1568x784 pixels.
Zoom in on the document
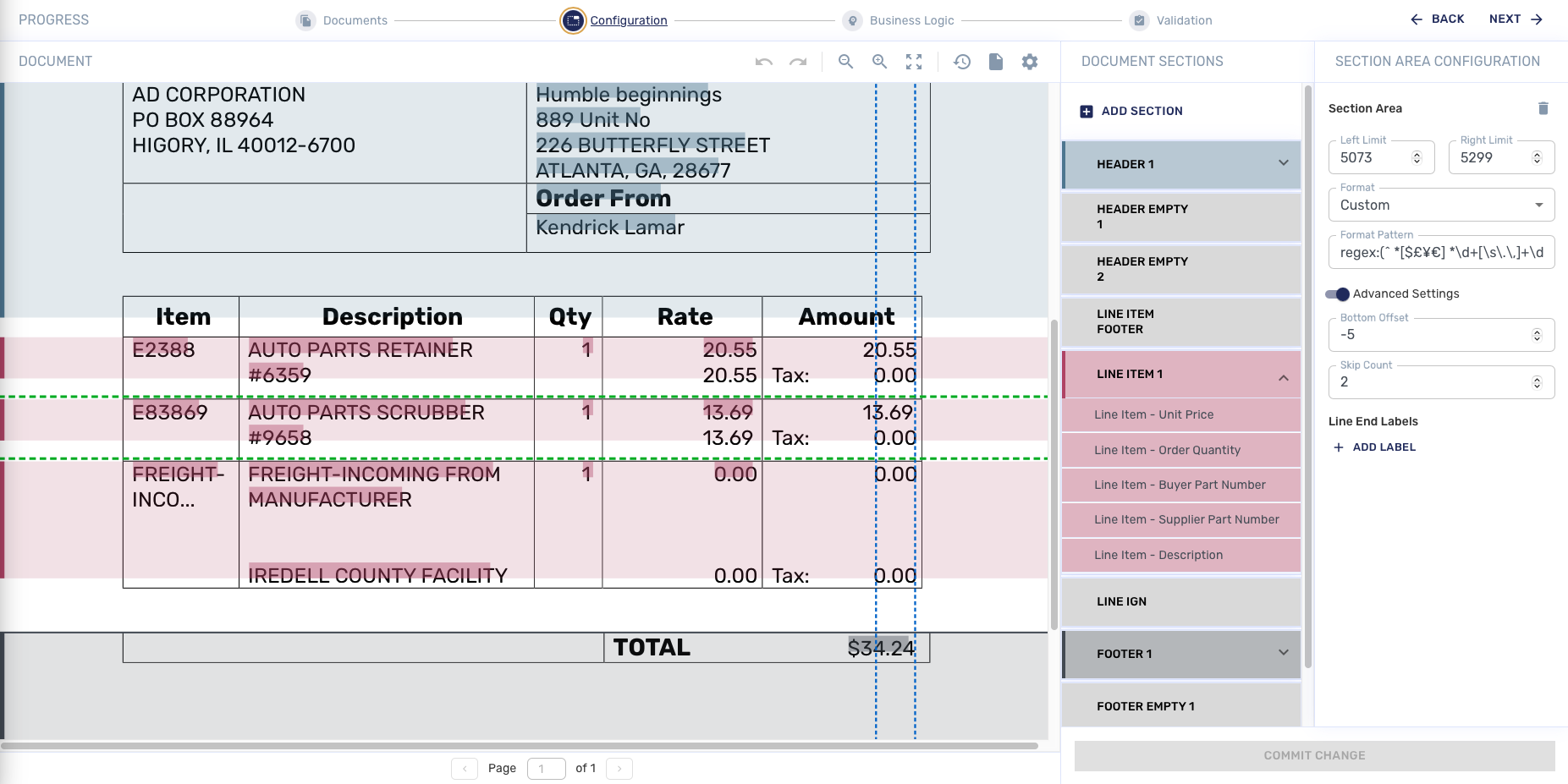point(880,62)
